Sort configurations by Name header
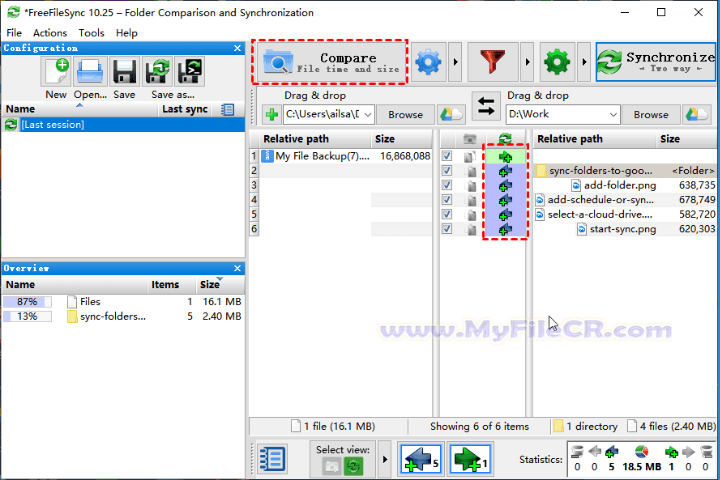 (80, 109)
